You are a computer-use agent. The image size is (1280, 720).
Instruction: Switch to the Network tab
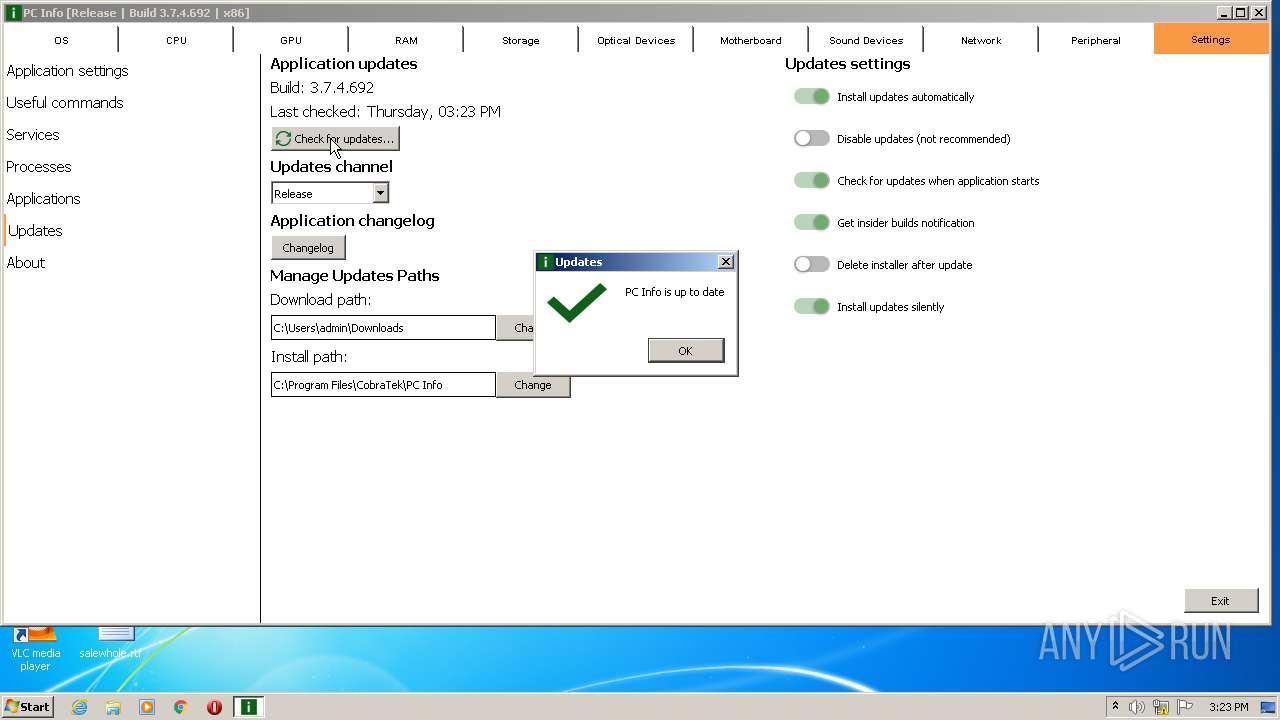tap(981, 40)
